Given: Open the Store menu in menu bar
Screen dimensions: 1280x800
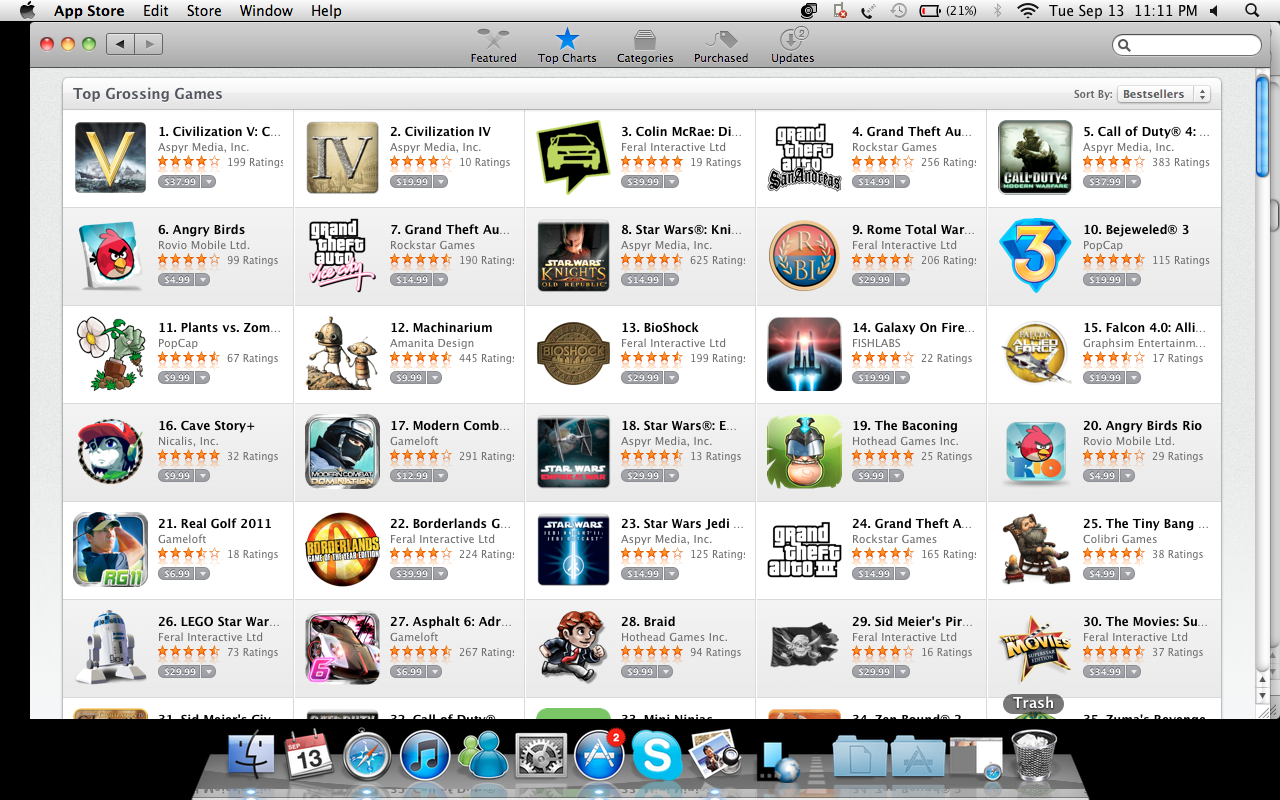Looking at the screenshot, I should [x=204, y=11].
